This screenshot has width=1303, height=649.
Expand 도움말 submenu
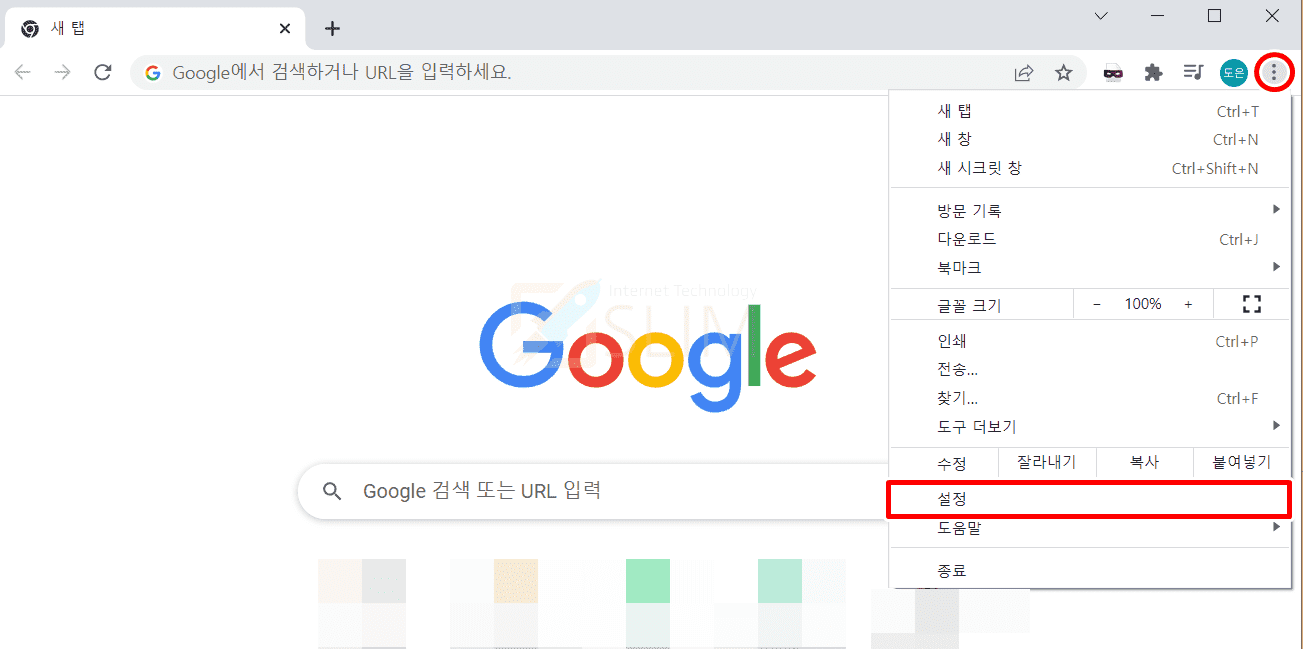(x=1090, y=527)
